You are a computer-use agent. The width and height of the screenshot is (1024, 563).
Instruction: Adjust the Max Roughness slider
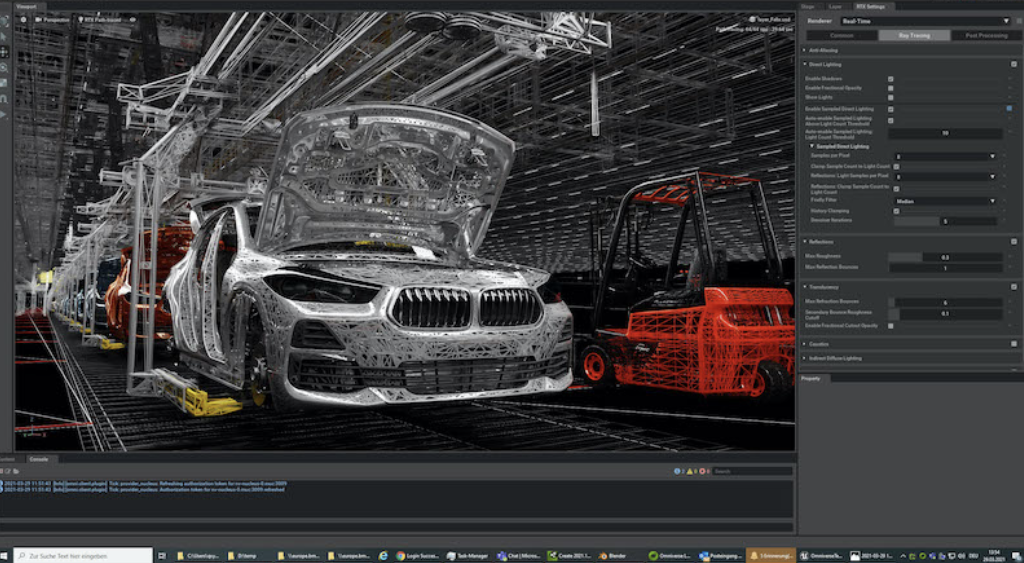945,257
